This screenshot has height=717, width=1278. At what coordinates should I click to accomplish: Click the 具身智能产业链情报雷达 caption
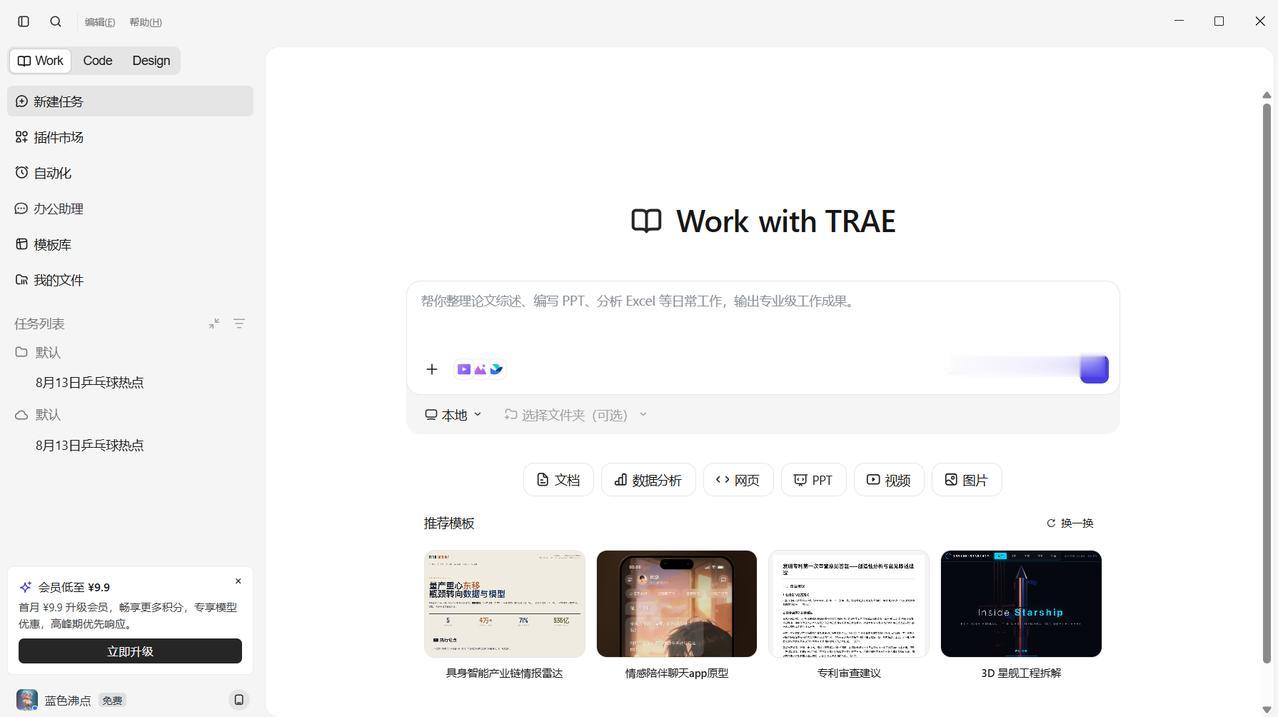505,673
